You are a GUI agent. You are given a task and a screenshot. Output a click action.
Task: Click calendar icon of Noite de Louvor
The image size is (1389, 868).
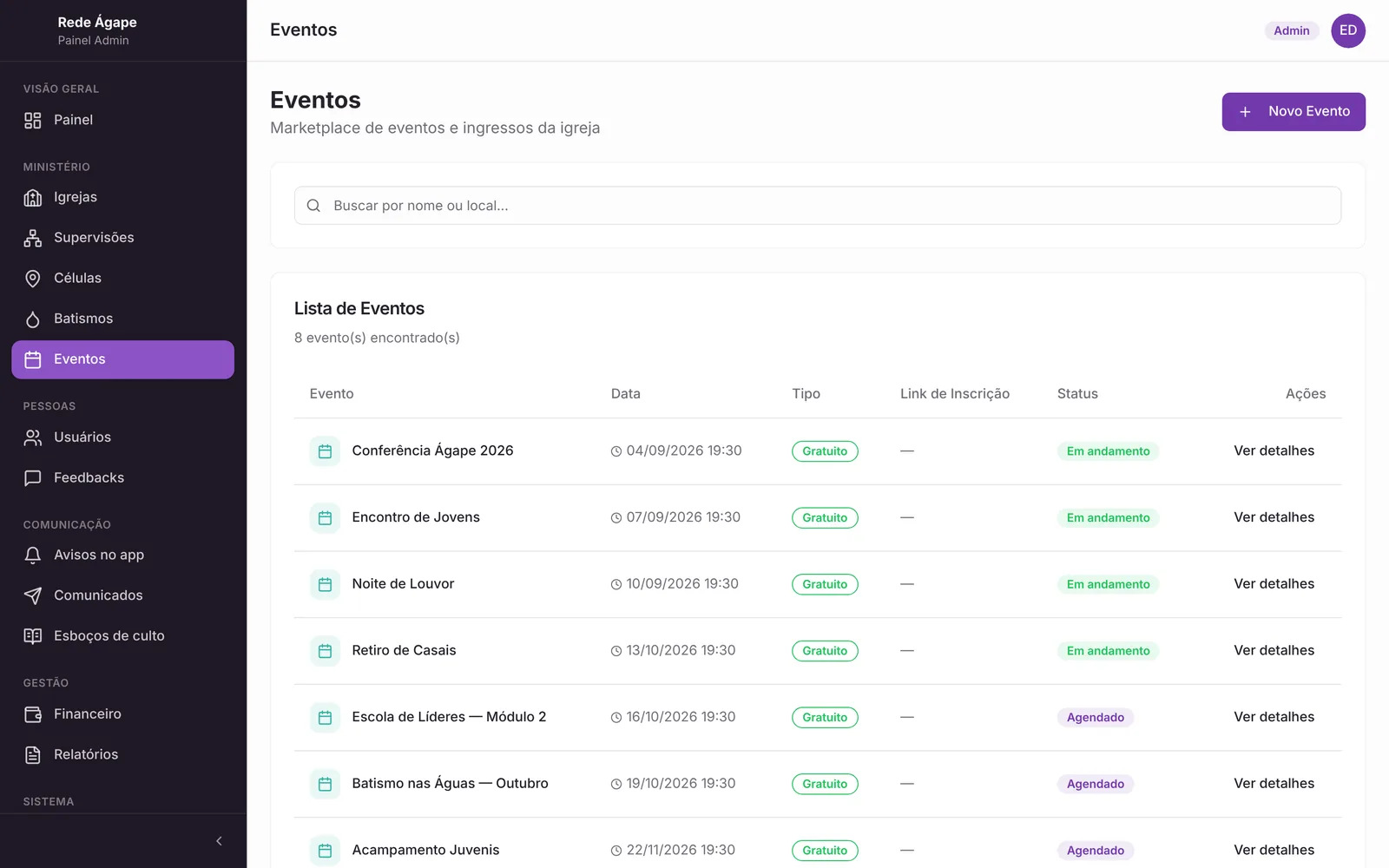pos(325,584)
